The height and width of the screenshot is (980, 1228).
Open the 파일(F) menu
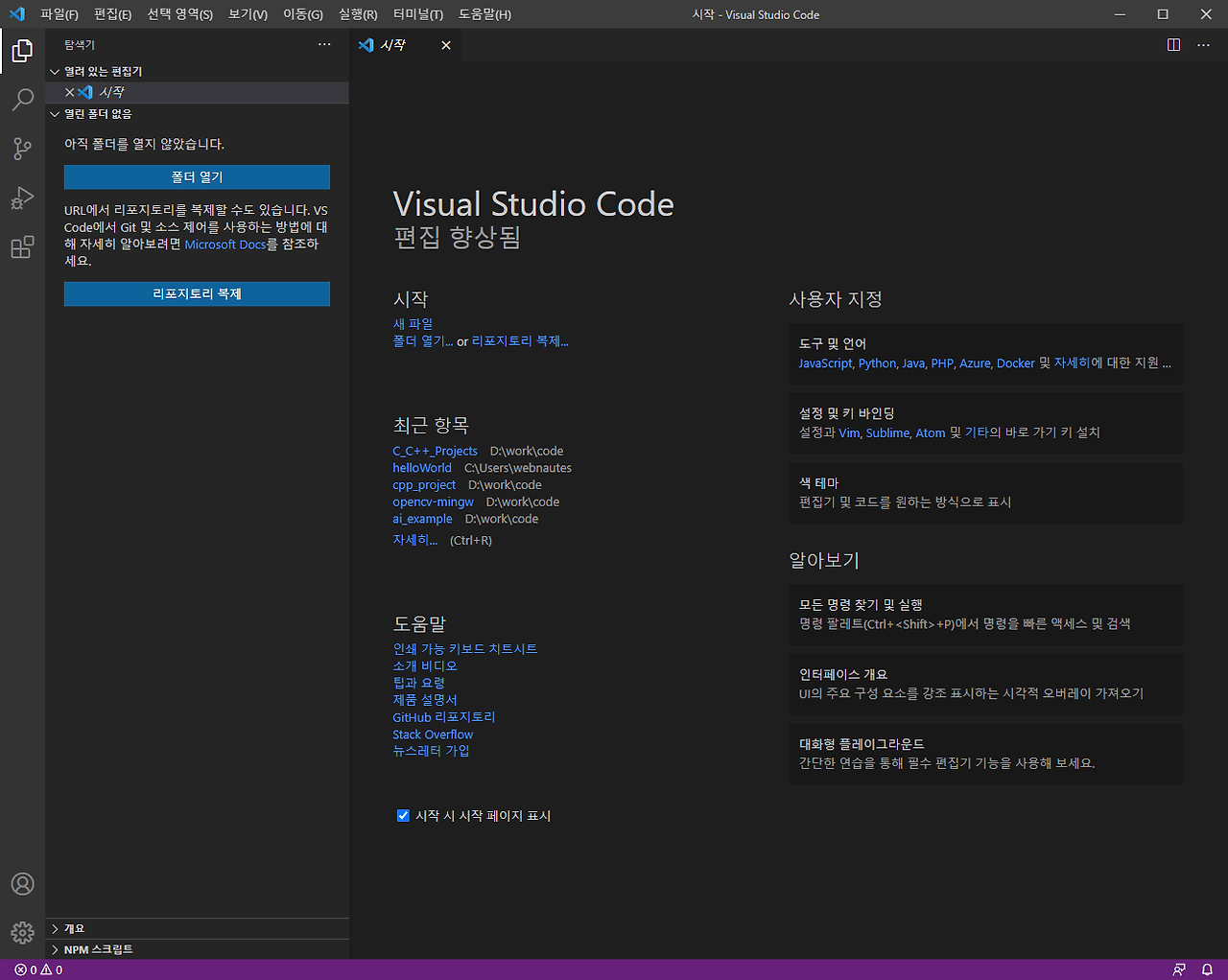click(x=59, y=14)
